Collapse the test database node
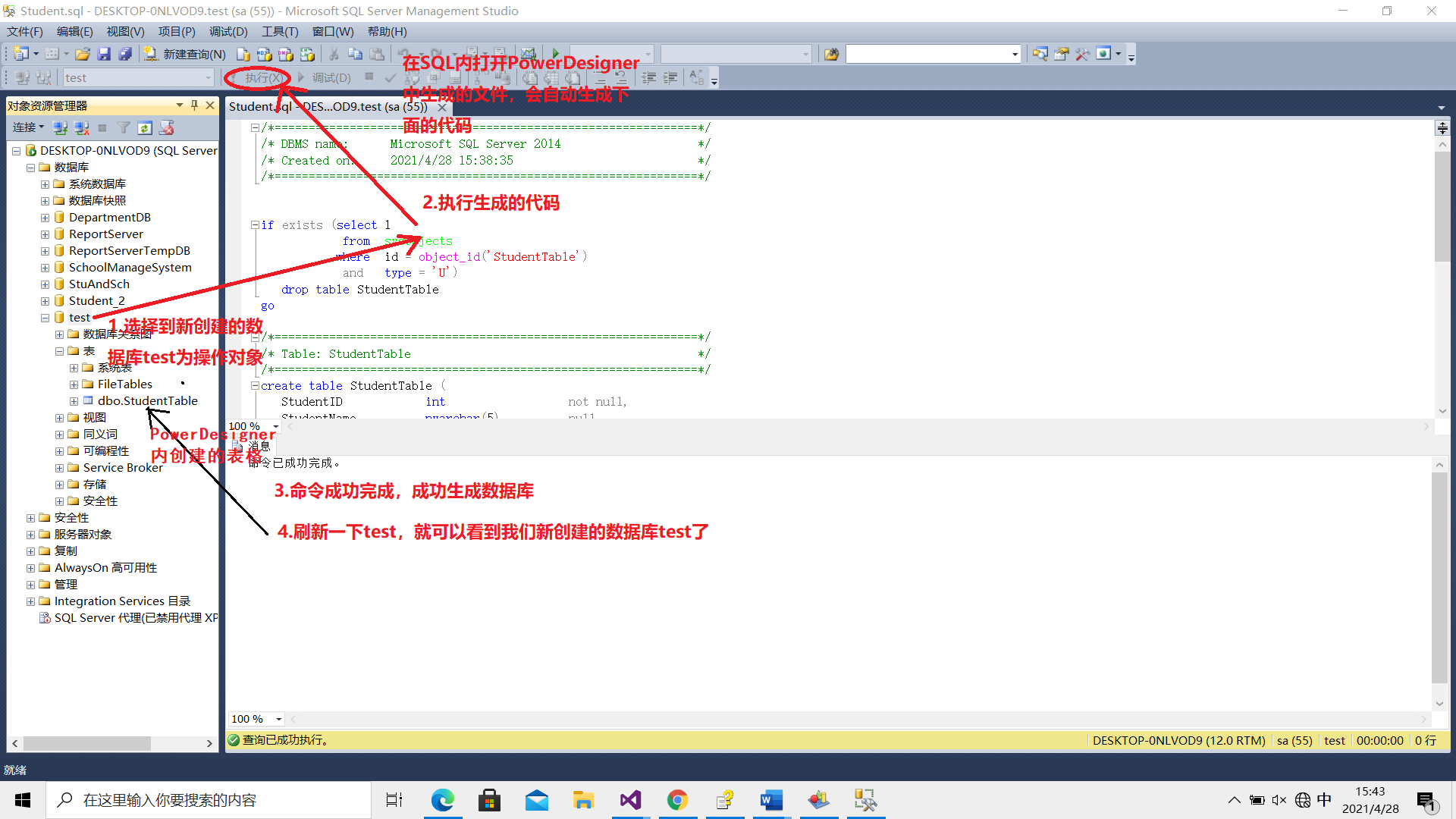Viewport: 1456px width, 819px height. tap(45, 318)
